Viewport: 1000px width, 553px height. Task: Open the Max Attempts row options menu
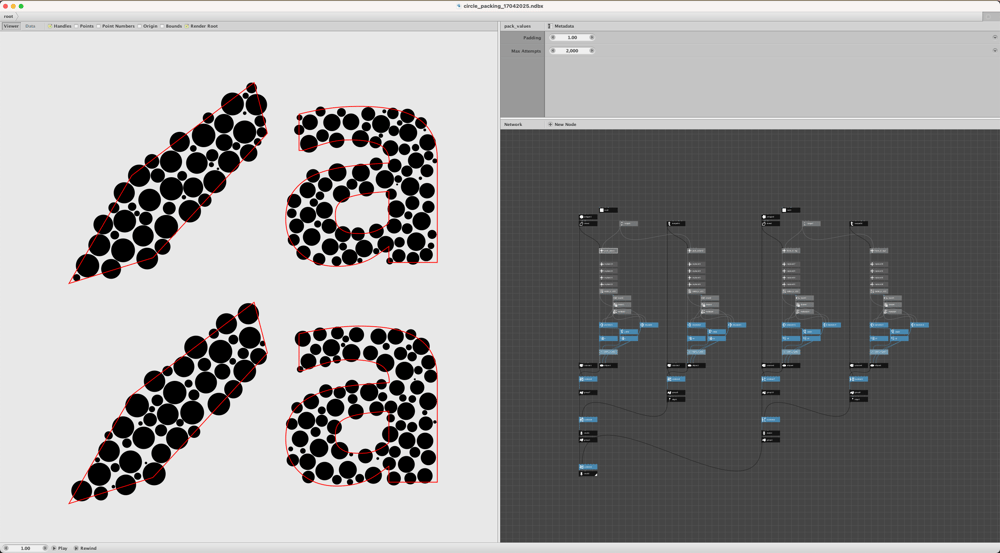994,50
